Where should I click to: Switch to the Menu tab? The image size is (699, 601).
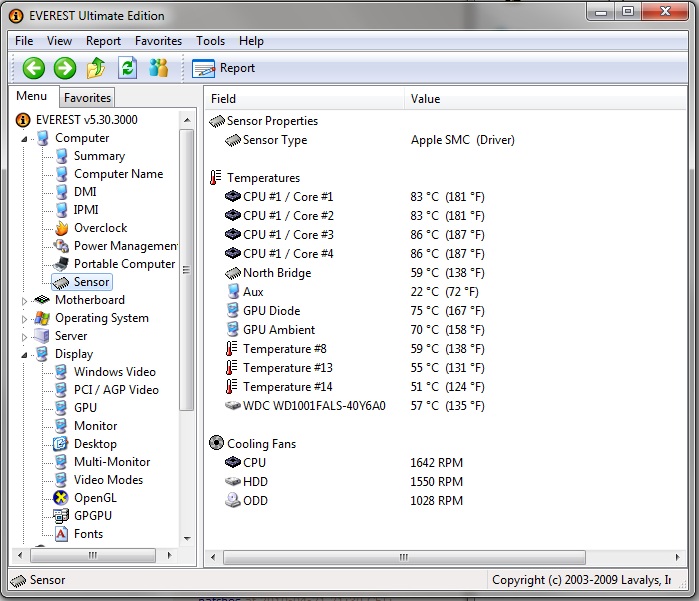tap(32, 96)
